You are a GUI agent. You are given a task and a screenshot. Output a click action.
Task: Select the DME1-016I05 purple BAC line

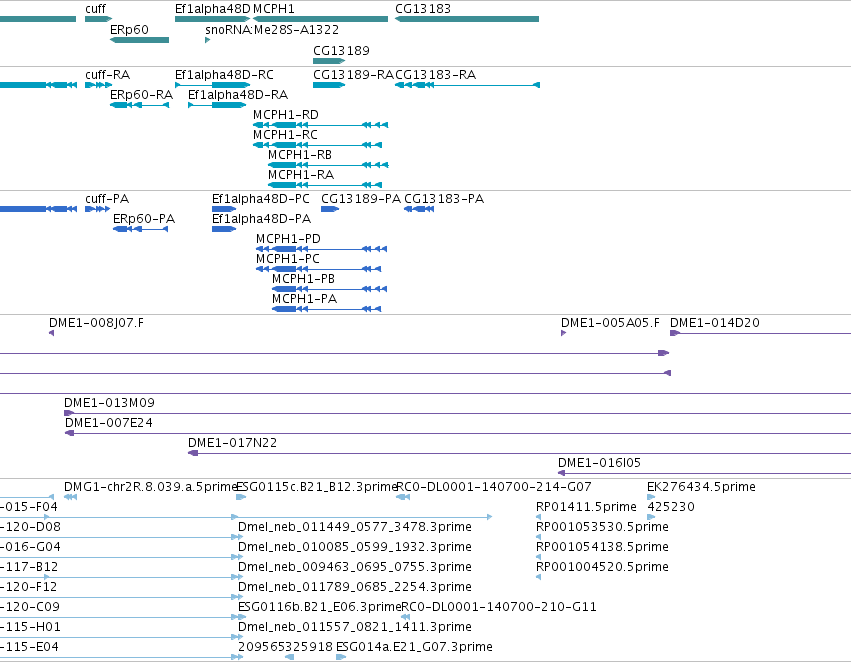(704, 473)
